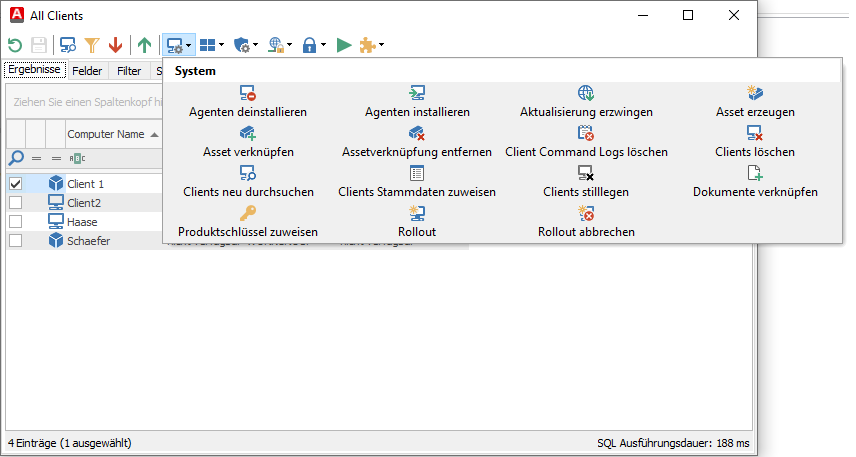Minimize the All Clients window

(x=643, y=15)
